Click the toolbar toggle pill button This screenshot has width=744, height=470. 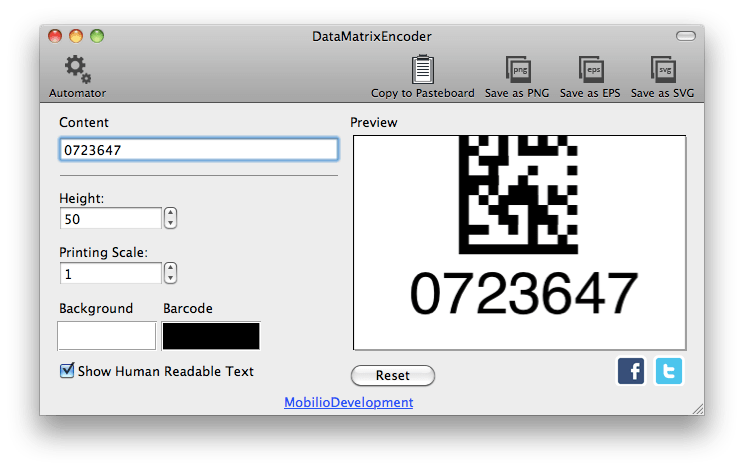[686, 36]
